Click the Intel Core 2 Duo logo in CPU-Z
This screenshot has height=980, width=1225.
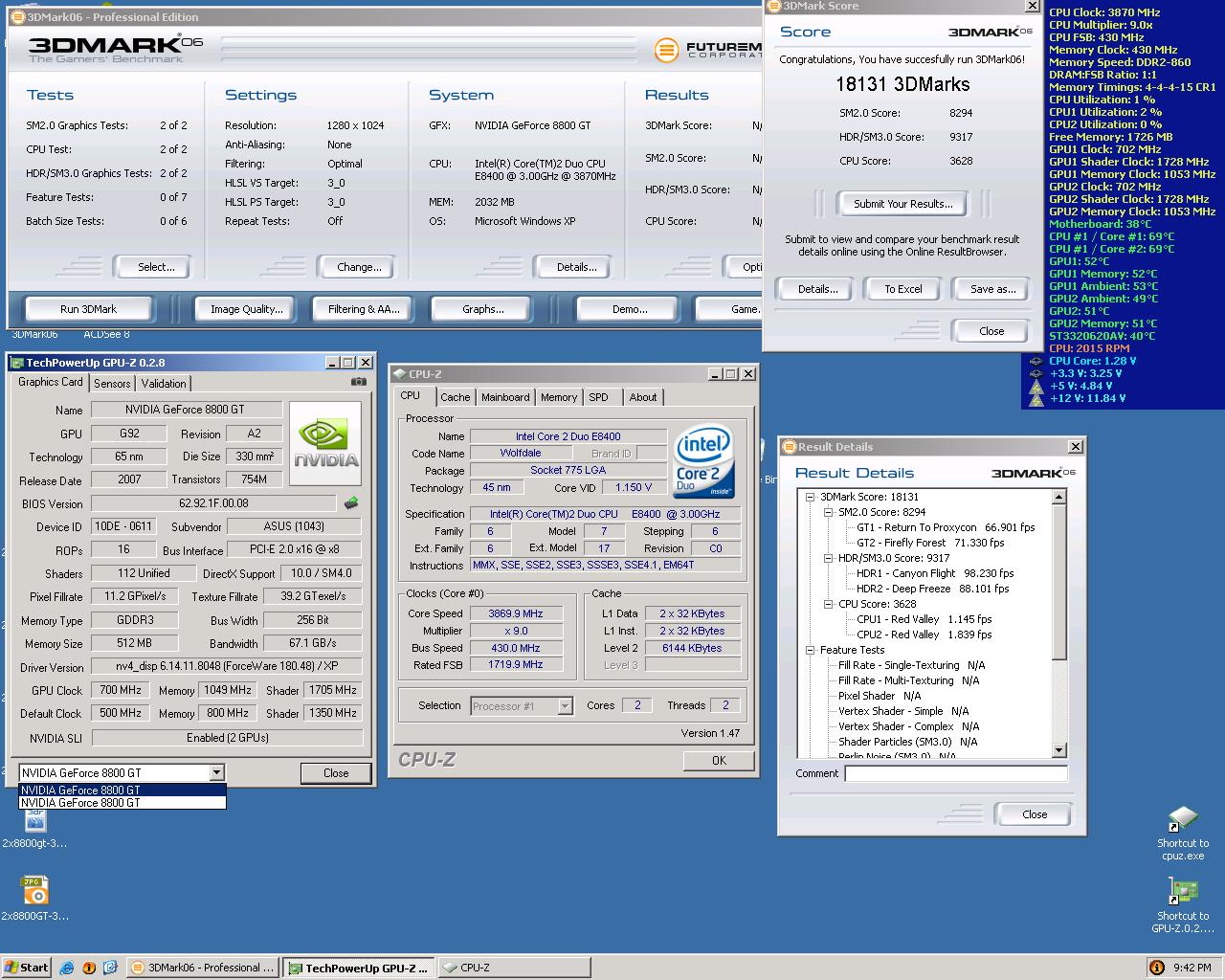click(x=703, y=460)
